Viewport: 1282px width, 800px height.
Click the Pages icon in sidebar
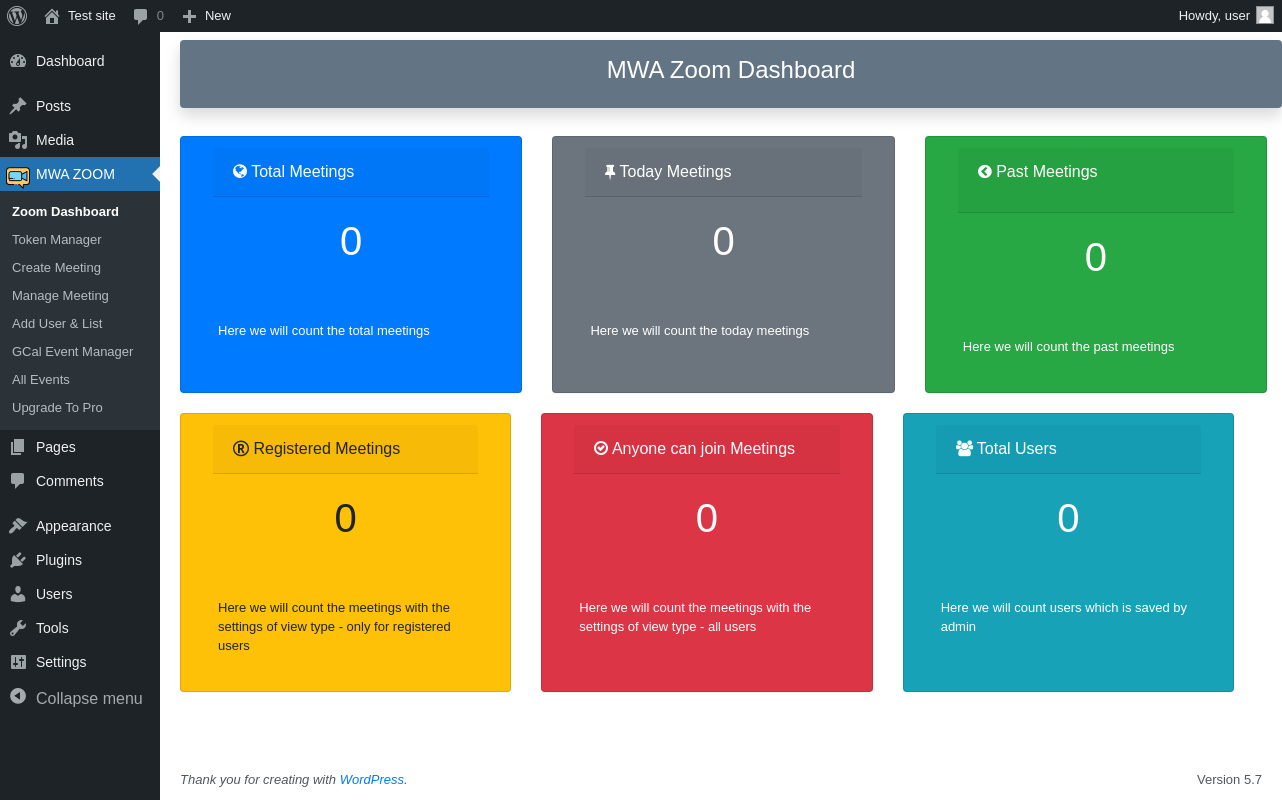coord(18,447)
